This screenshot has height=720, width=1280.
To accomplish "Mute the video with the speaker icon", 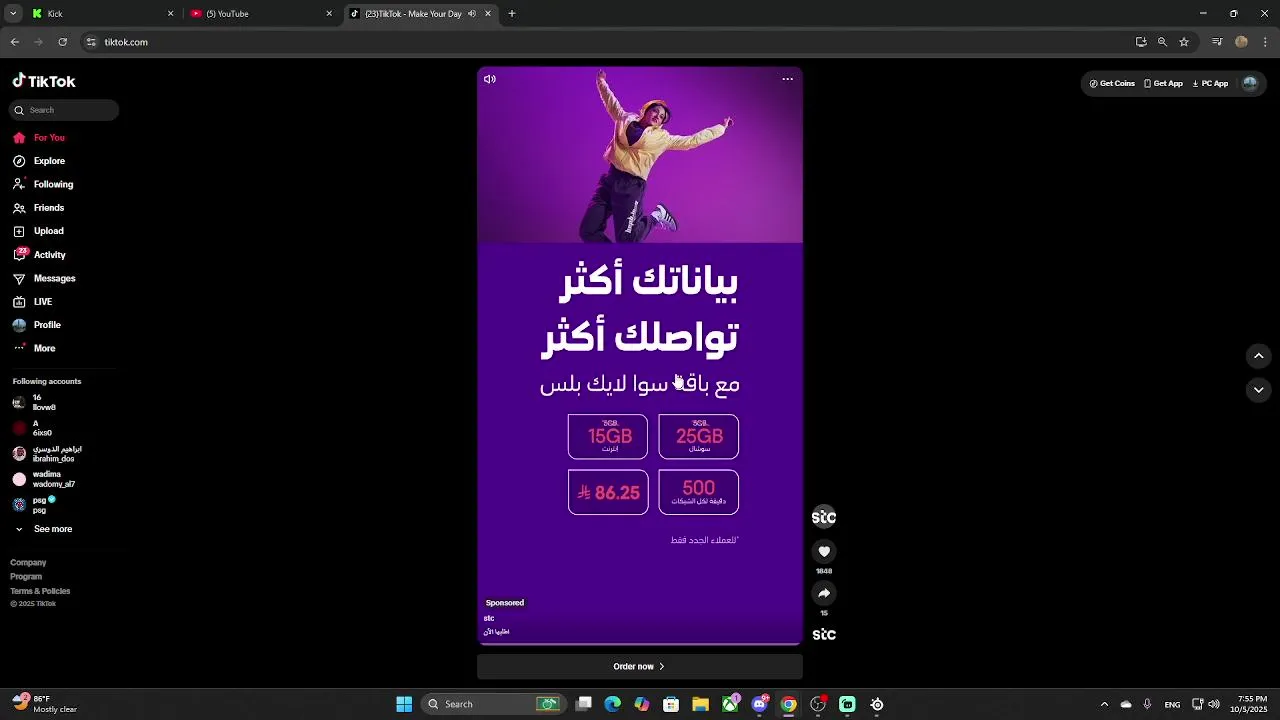I will click(x=490, y=79).
